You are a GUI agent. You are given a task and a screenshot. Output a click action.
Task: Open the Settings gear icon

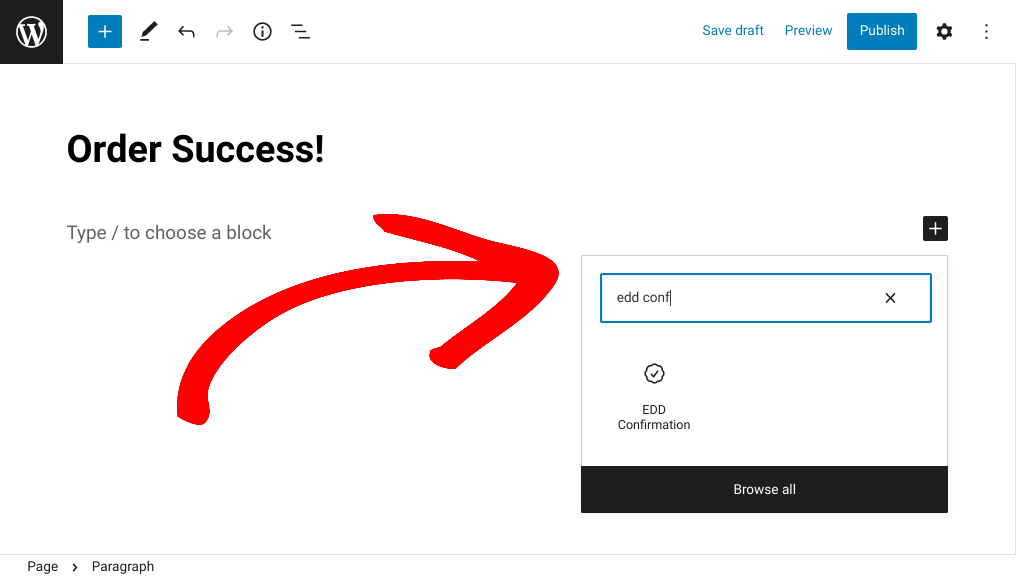(944, 31)
